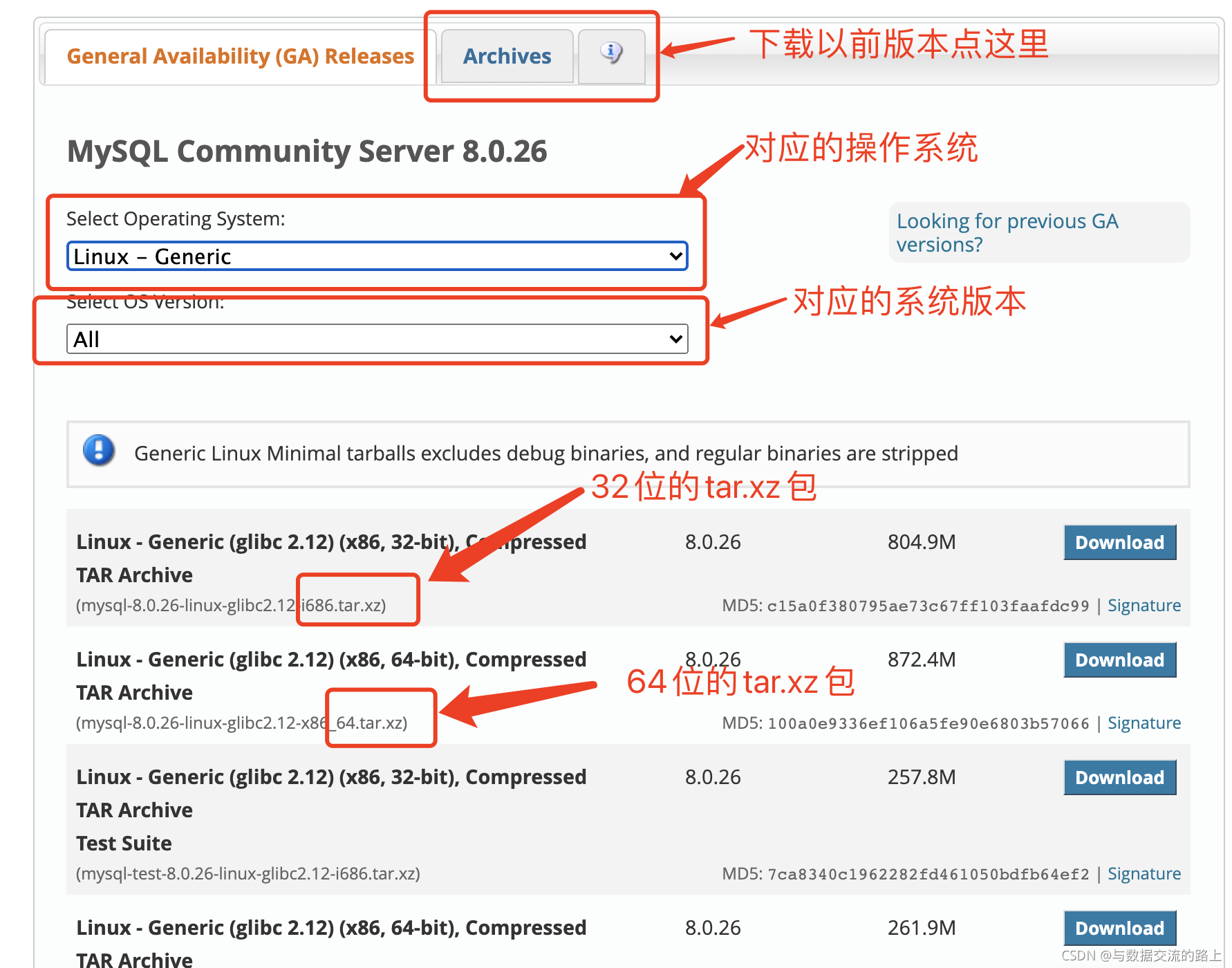1232x968 pixels.
Task: Open Signature link for MD5 7ca8340c…
Action: 1144,874
